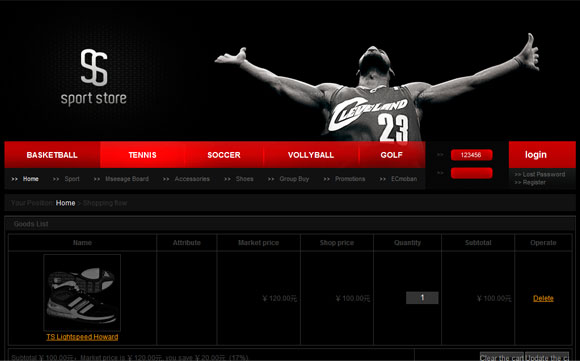Select the SOCCER category
The width and height of the screenshot is (580, 361).
click(x=224, y=155)
